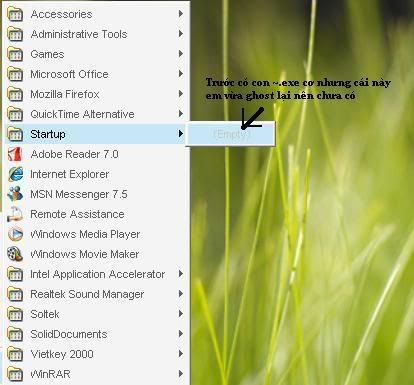Image resolution: width=414 pixels, height=385 pixels.
Task: Click the Windows Movie Maker icon
Action: (15, 254)
